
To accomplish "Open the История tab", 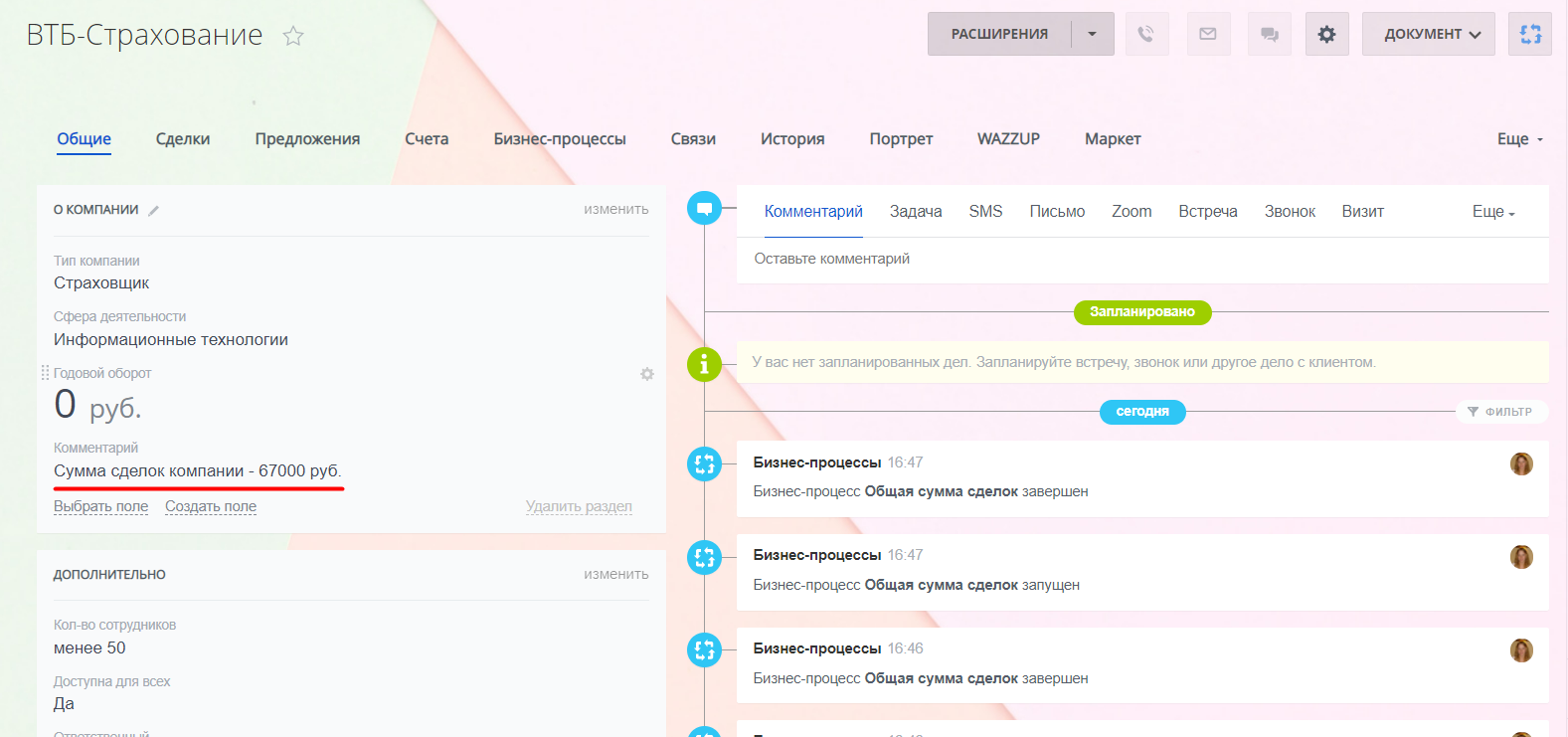I will pyautogui.click(x=792, y=139).
